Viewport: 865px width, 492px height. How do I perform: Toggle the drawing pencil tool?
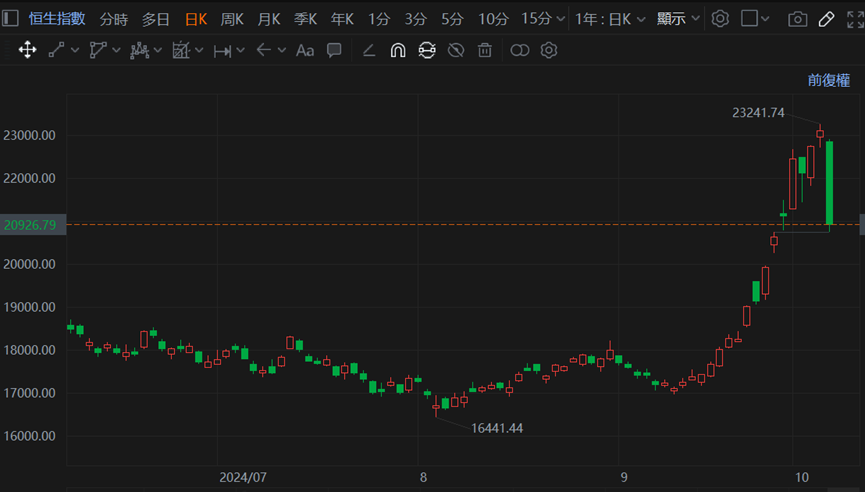(x=826, y=19)
